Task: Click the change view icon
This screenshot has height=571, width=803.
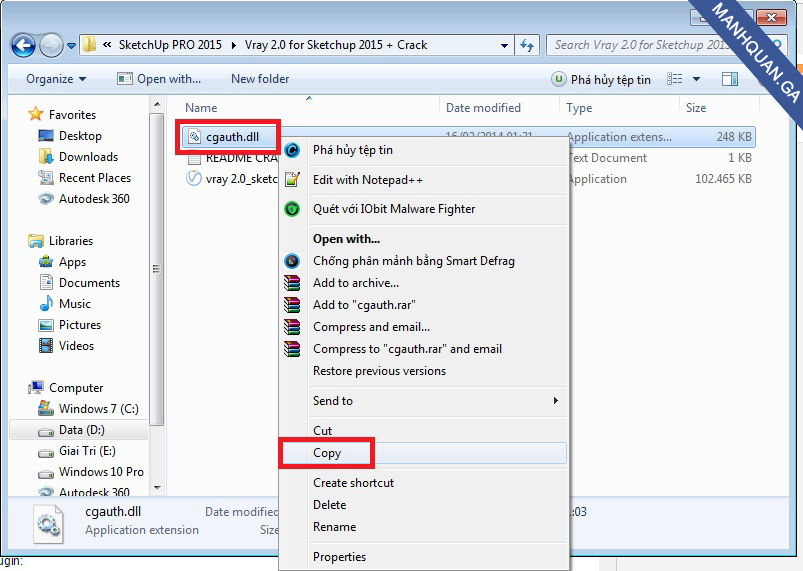Action: [x=674, y=79]
